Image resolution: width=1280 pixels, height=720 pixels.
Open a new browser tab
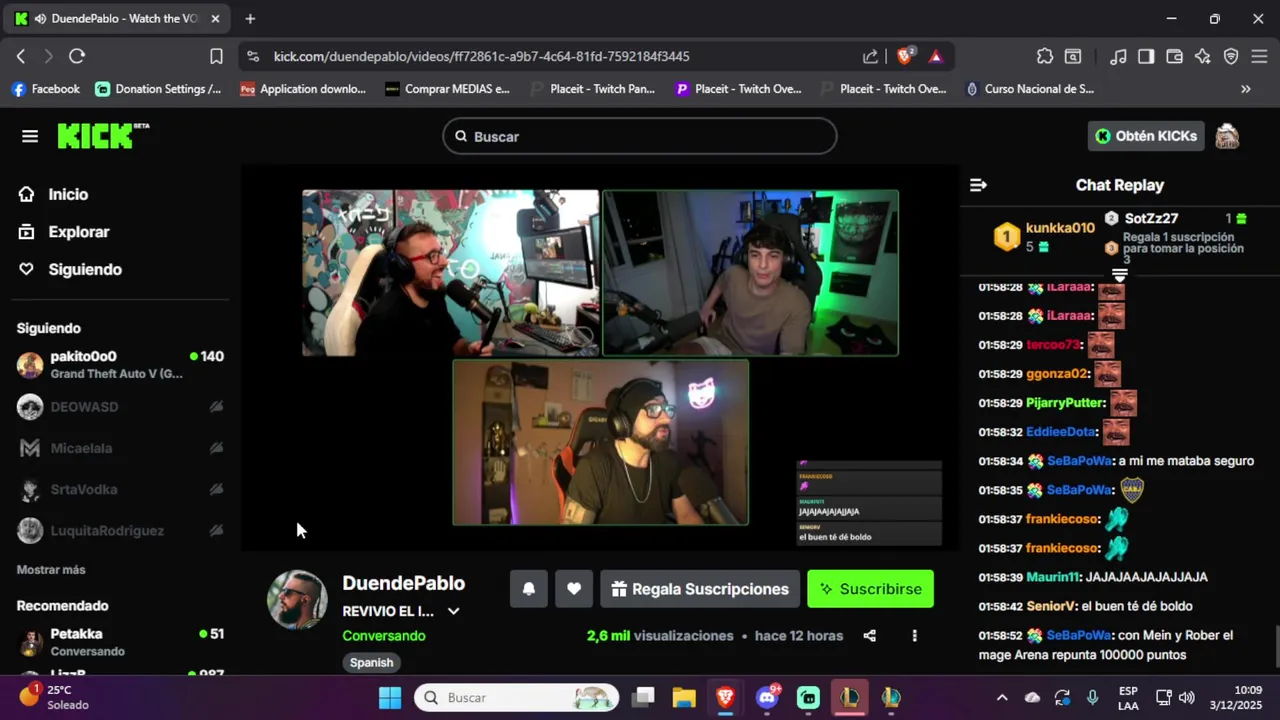click(x=250, y=18)
